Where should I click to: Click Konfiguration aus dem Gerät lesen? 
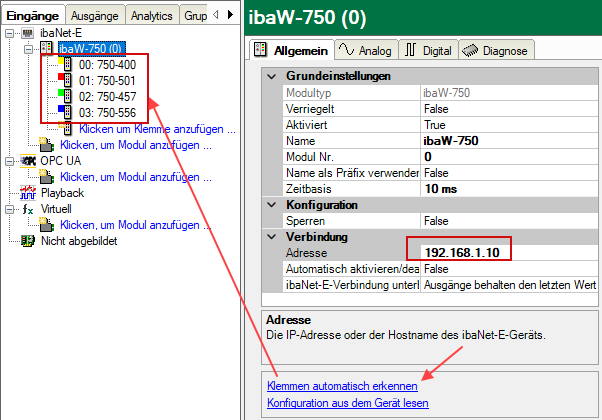346,403
